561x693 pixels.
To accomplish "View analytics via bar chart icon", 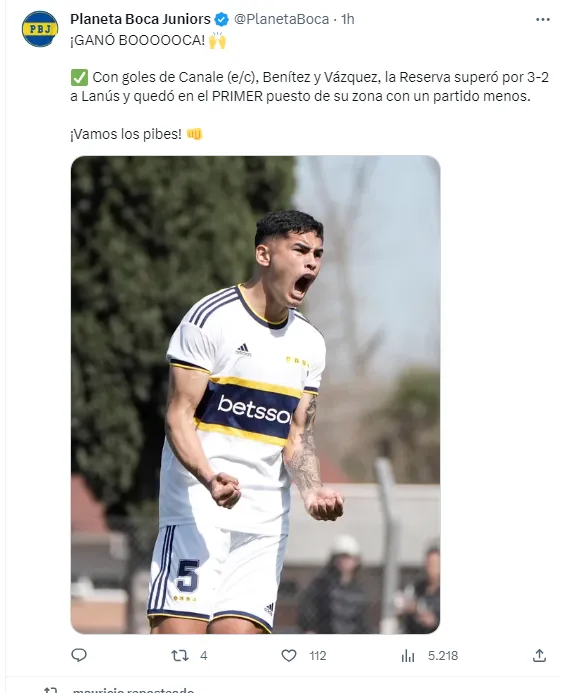I will pyautogui.click(x=408, y=656).
